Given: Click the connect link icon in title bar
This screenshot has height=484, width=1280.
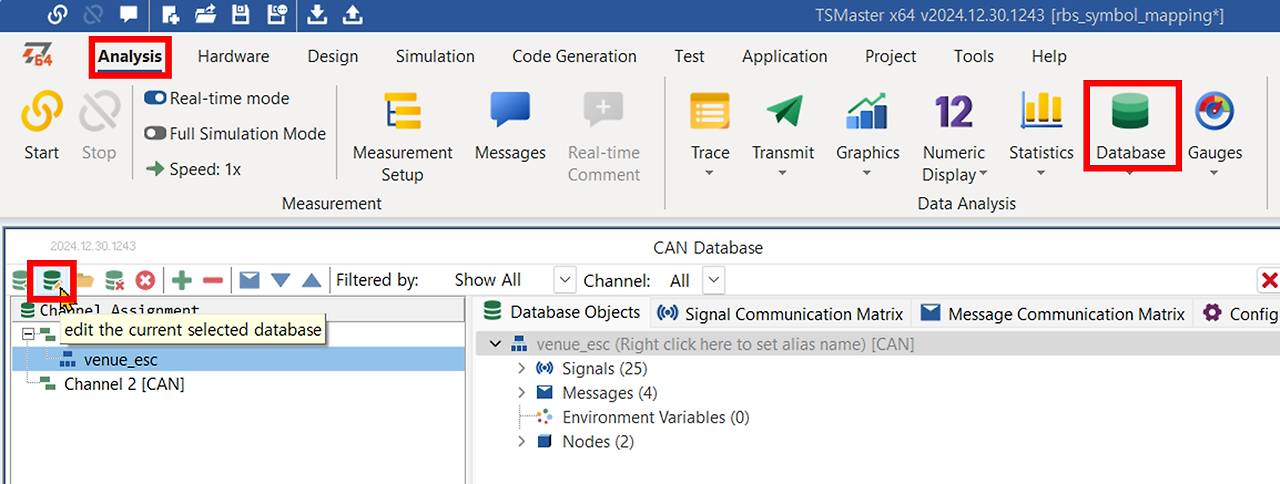Looking at the screenshot, I should (x=58, y=14).
